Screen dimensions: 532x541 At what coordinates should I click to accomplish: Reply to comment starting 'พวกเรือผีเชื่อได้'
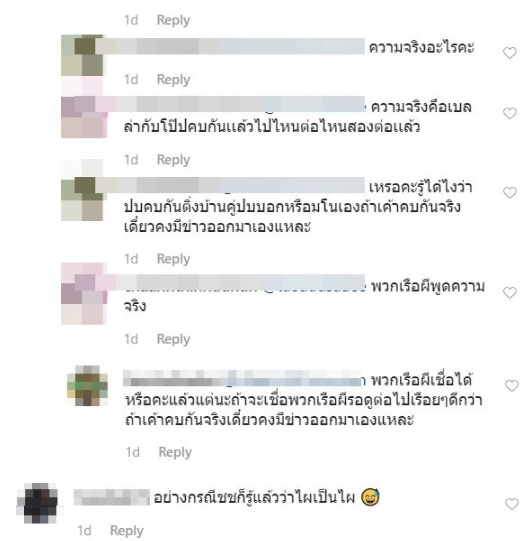tap(175, 452)
